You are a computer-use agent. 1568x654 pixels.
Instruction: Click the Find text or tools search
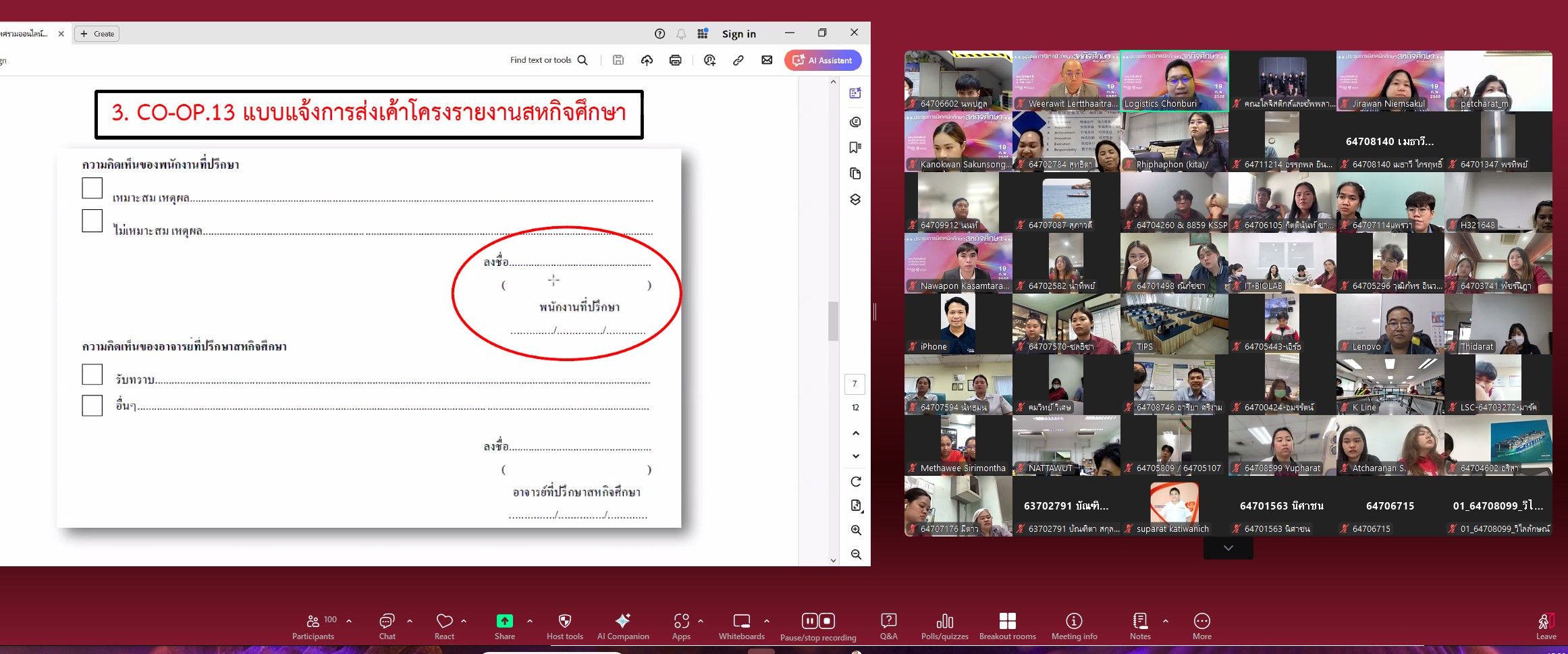click(549, 60)
